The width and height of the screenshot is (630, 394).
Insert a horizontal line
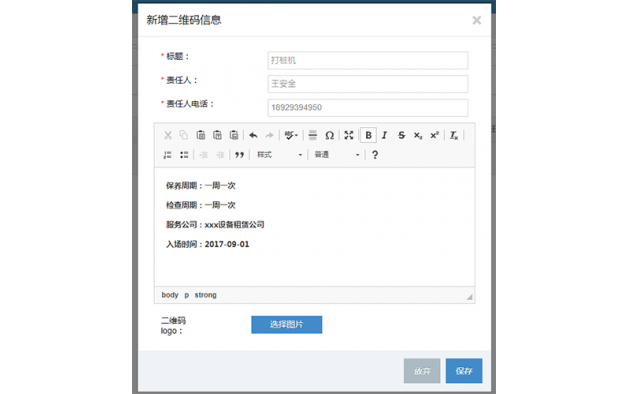(313, 135)
